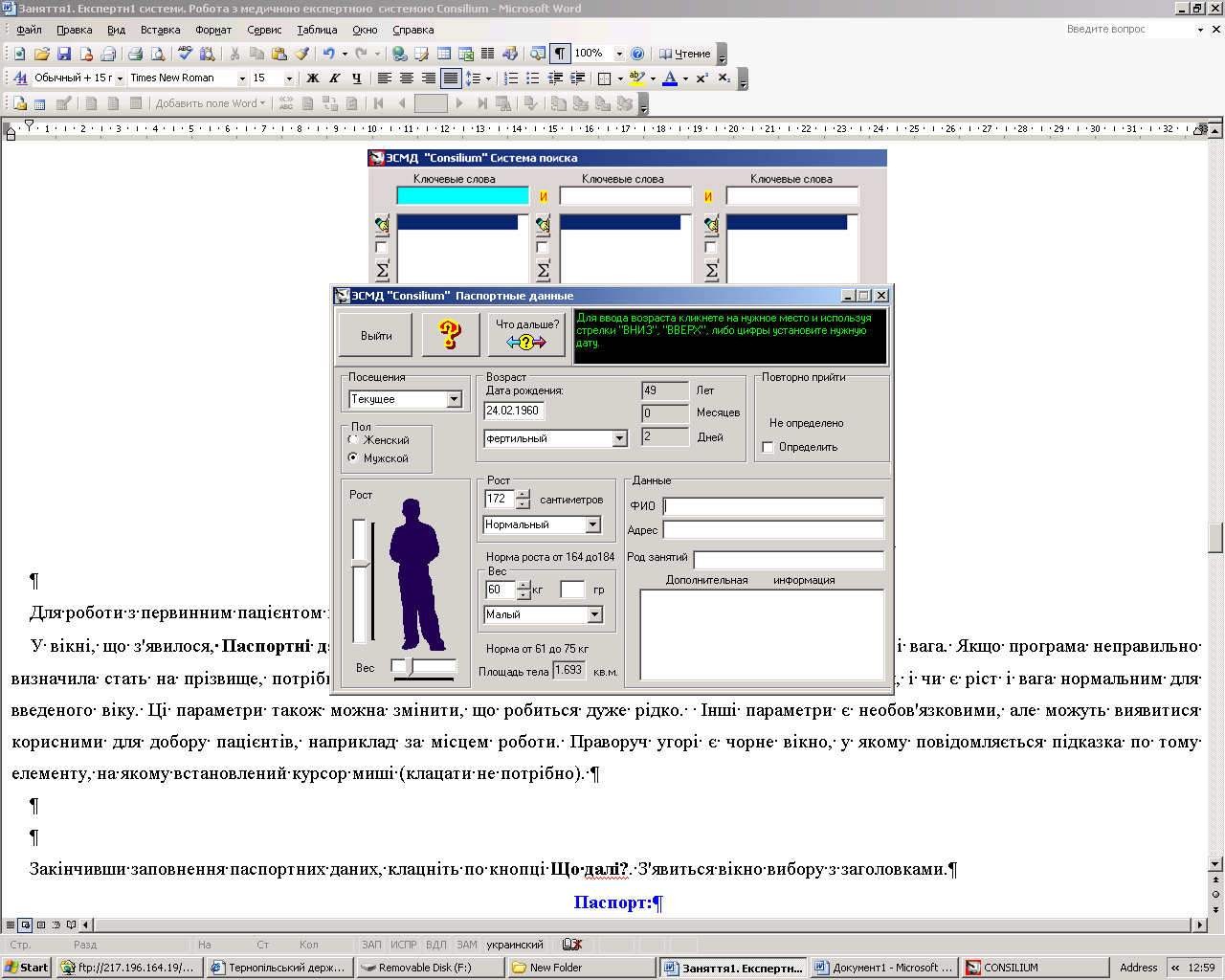Activate the Format Painter brush

click(301, 54)
